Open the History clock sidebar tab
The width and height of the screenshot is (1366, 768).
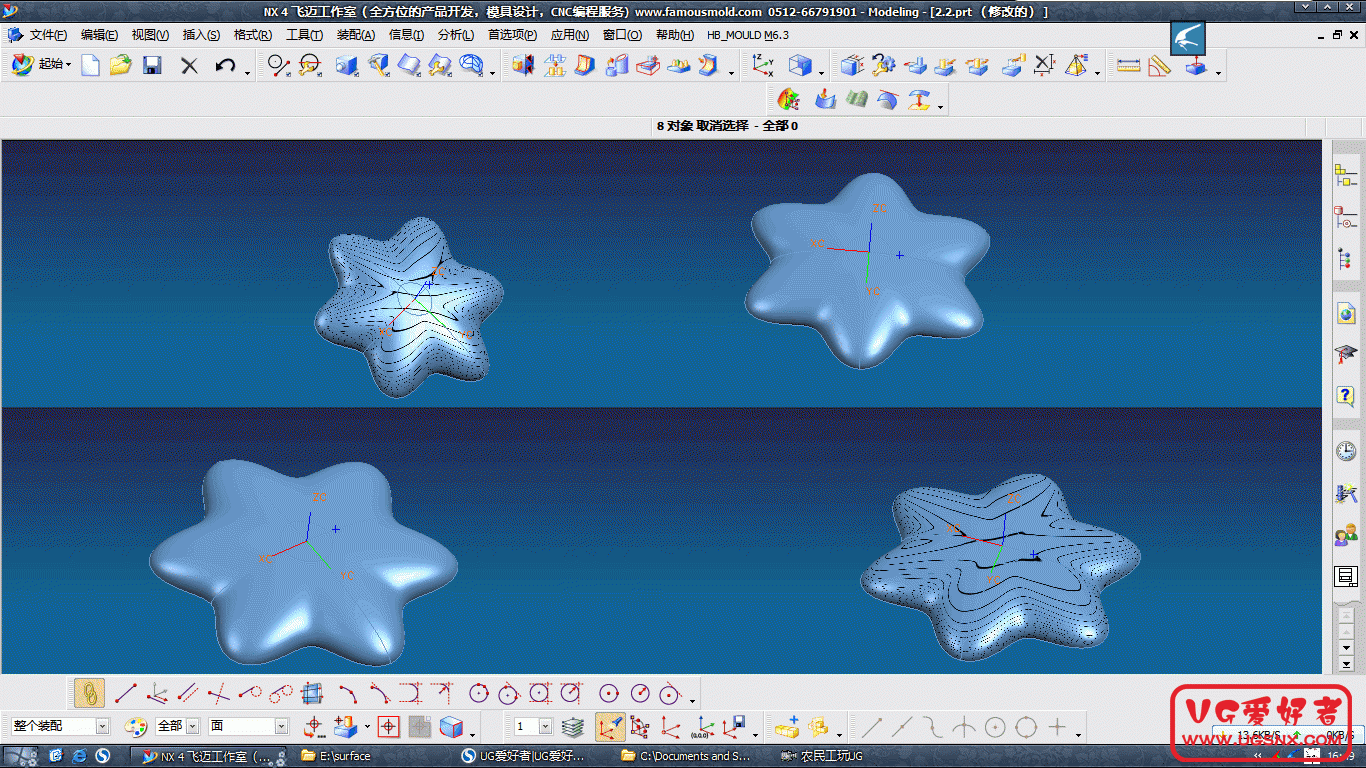tap(1346, 451)
